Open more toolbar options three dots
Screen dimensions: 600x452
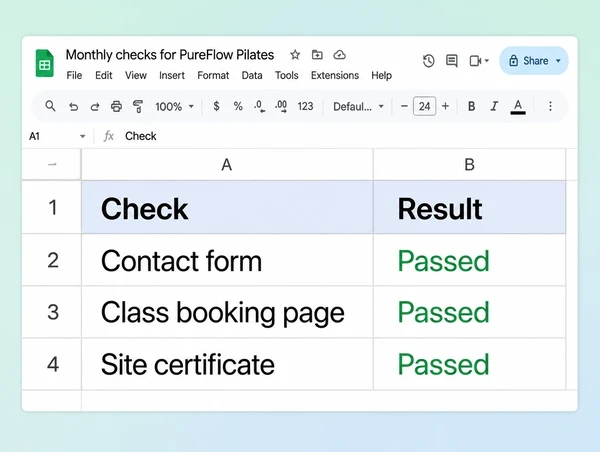tap(550, 106)
